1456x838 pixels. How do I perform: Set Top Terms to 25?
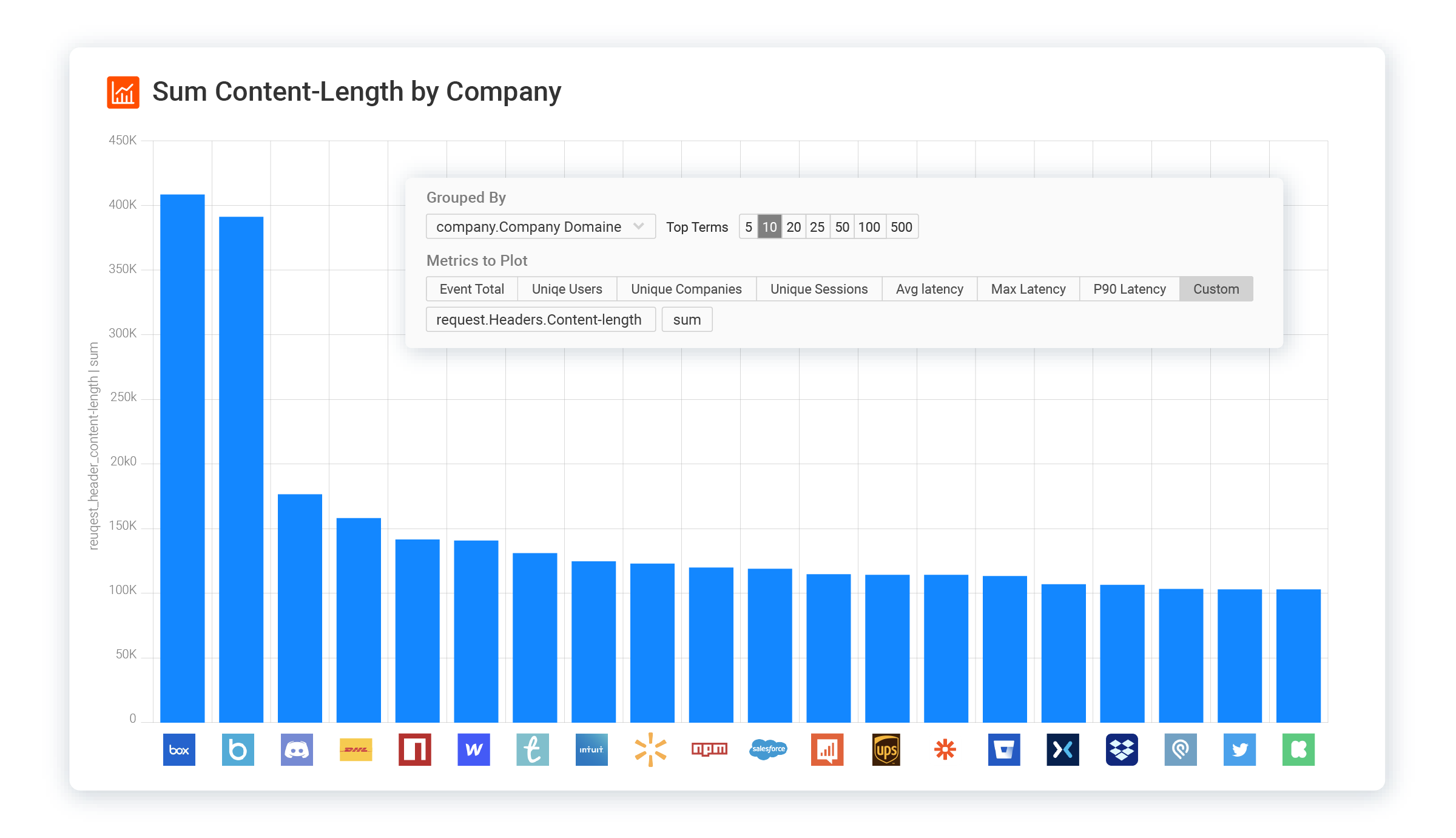pyautogui.click(x=817, y=227)
